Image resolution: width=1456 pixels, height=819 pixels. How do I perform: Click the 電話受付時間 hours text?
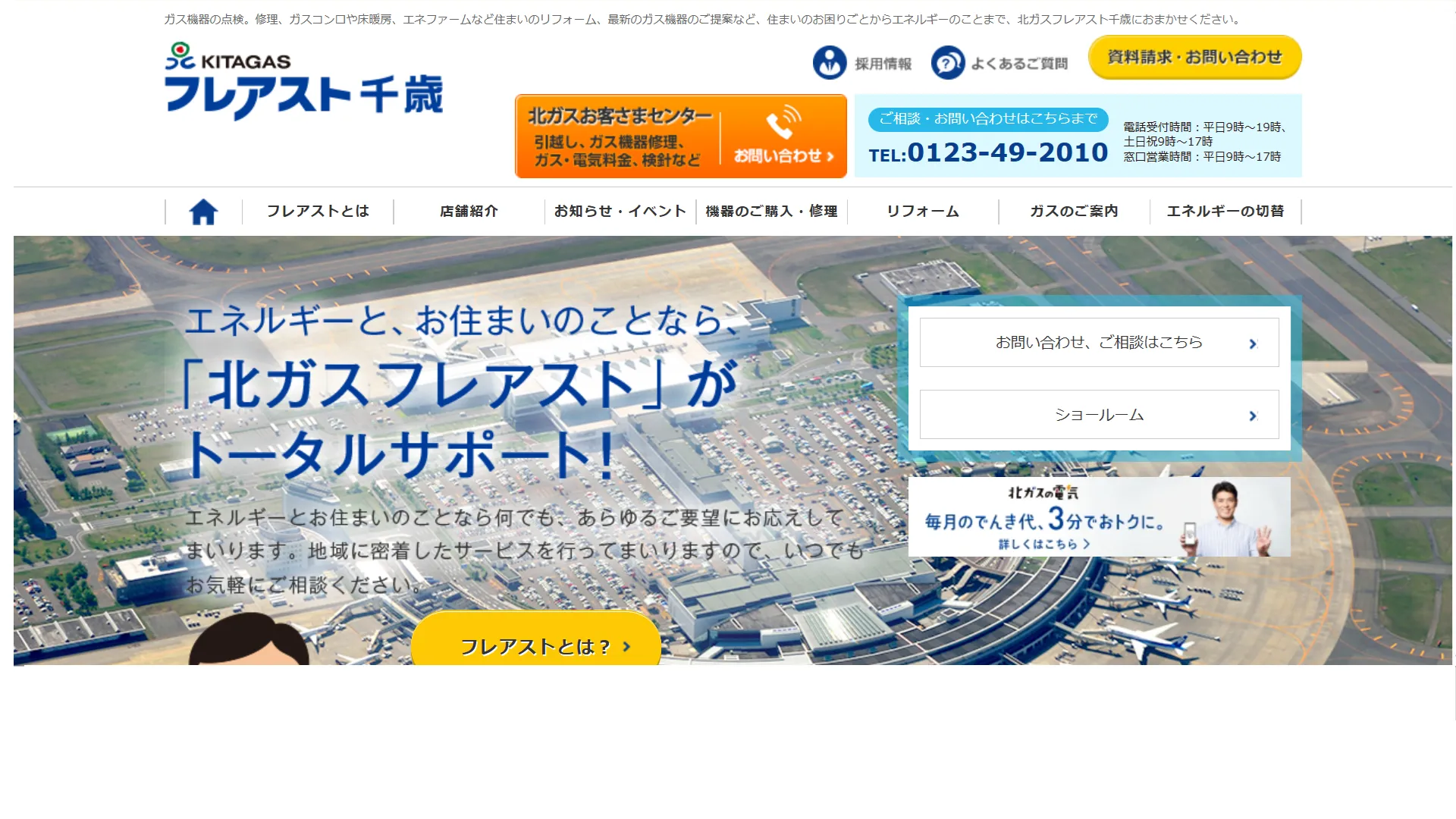click(x=1206, y=134)
